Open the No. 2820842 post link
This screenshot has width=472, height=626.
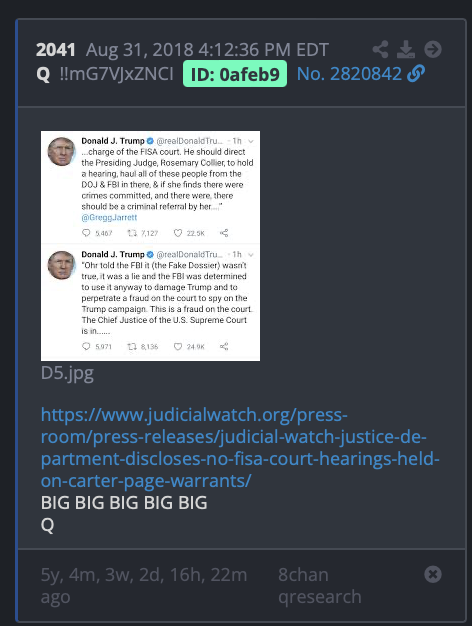click(349, 74)
